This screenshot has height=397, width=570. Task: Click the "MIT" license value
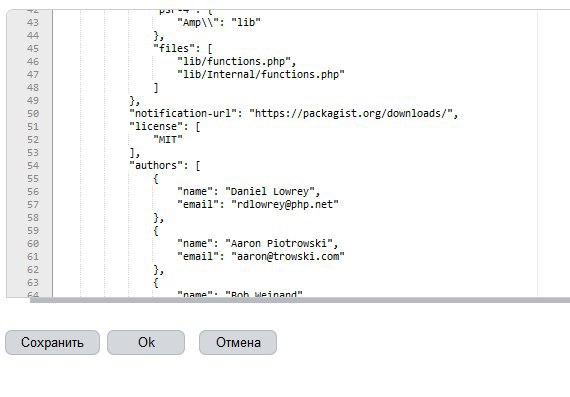click(168, 140)
